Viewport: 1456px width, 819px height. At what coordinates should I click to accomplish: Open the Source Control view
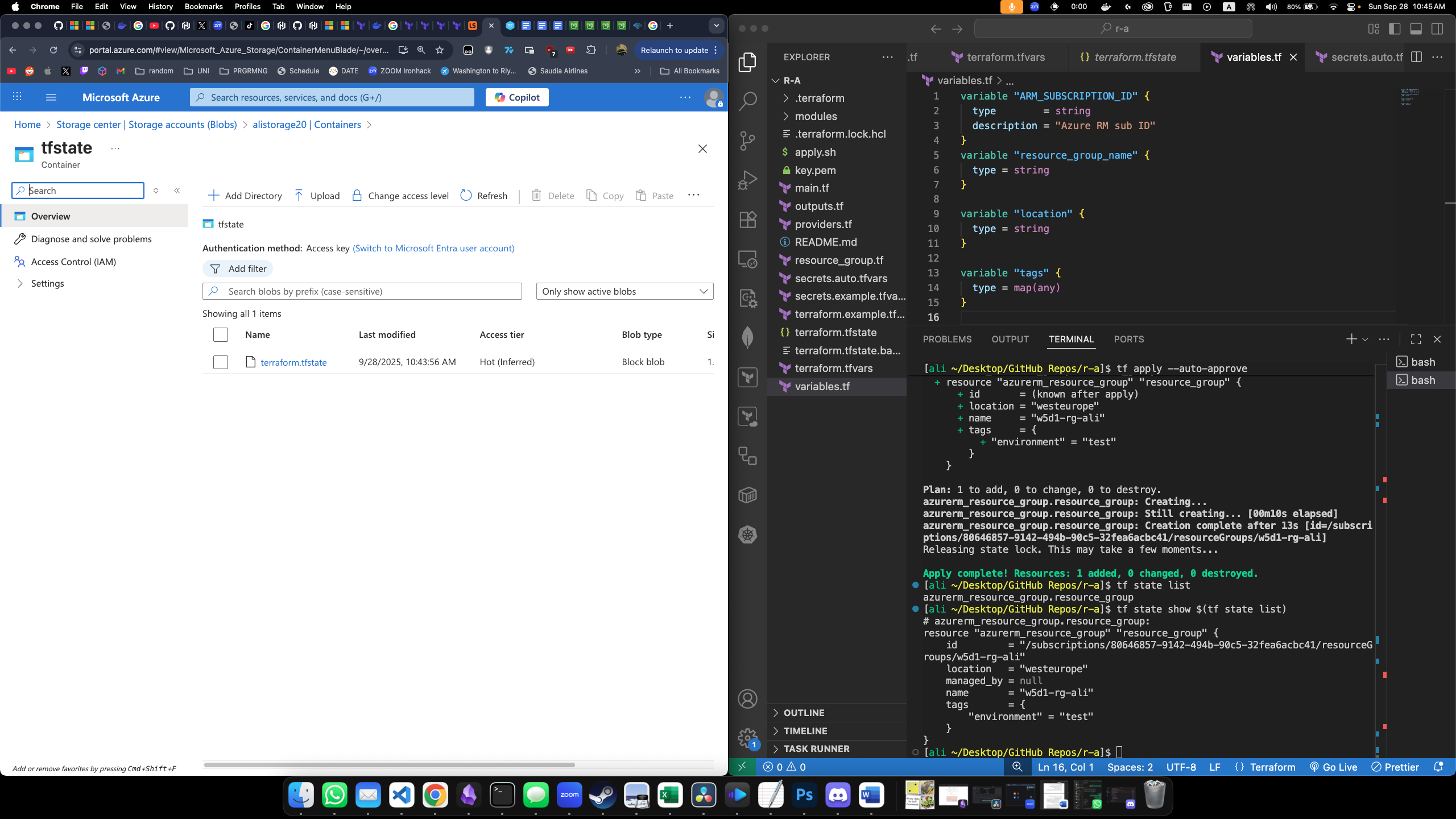click(747, 139)
